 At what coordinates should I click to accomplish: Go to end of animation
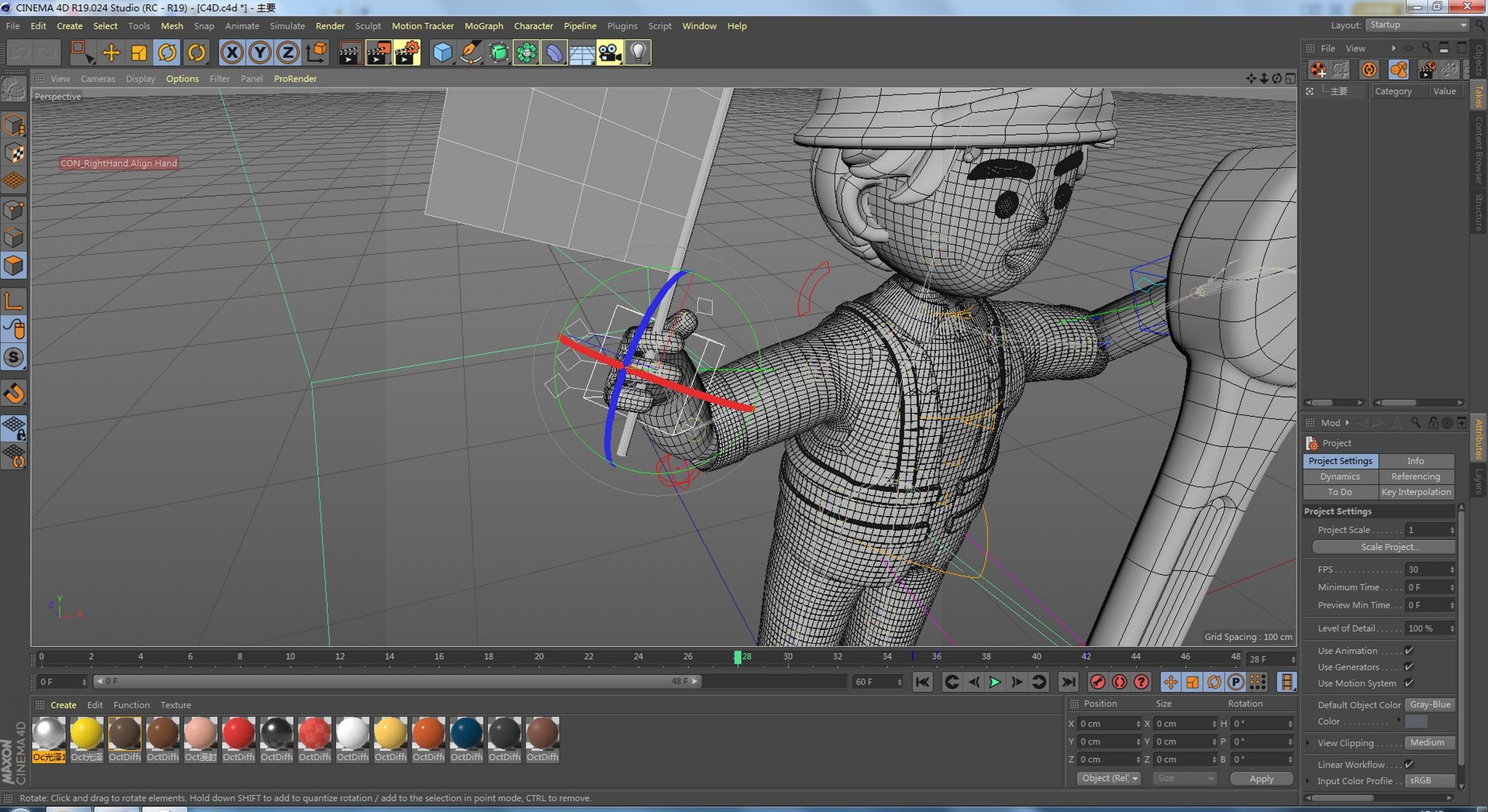coord(1068,682)
